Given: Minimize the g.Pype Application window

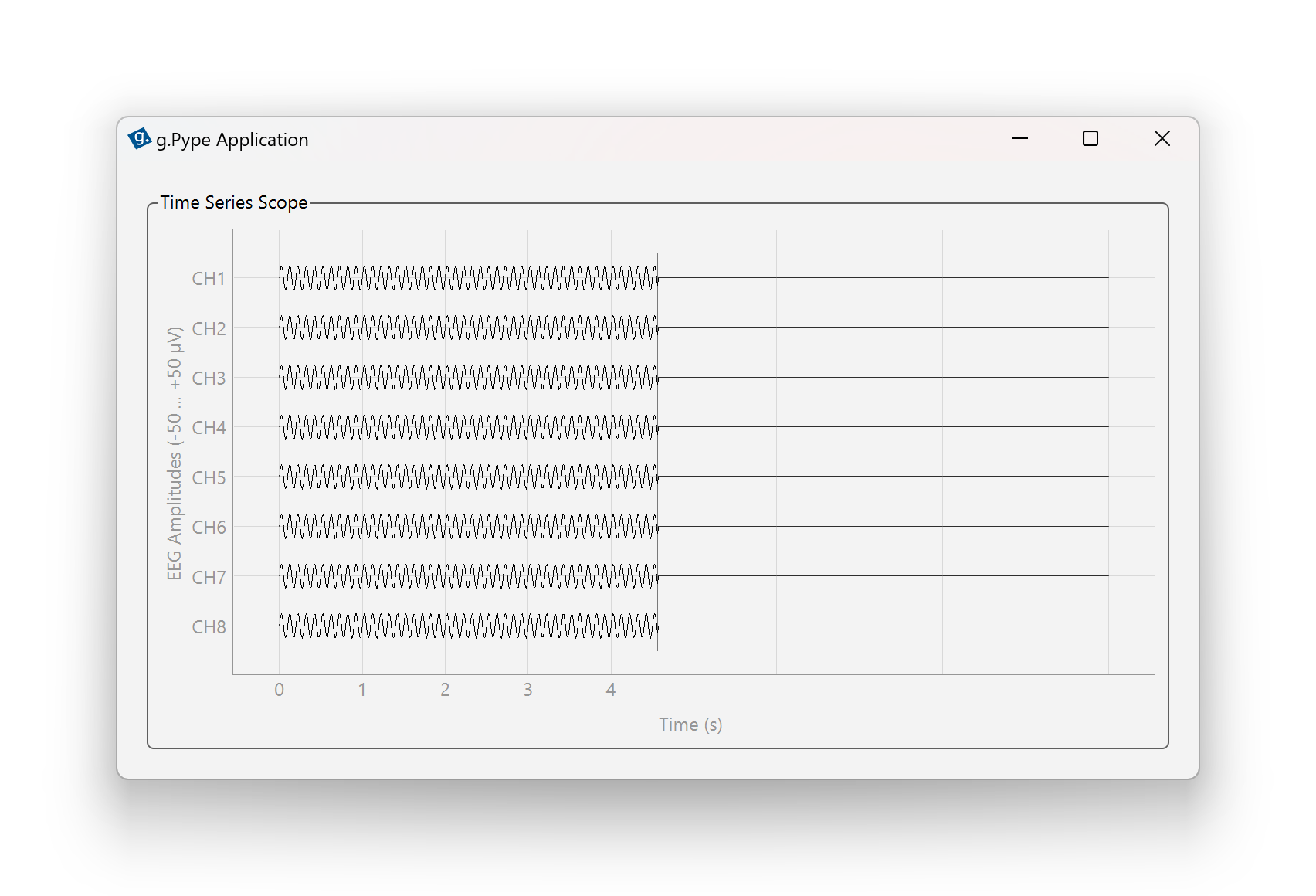Looking at the screenshot, I should click(x=1019, y=139).
